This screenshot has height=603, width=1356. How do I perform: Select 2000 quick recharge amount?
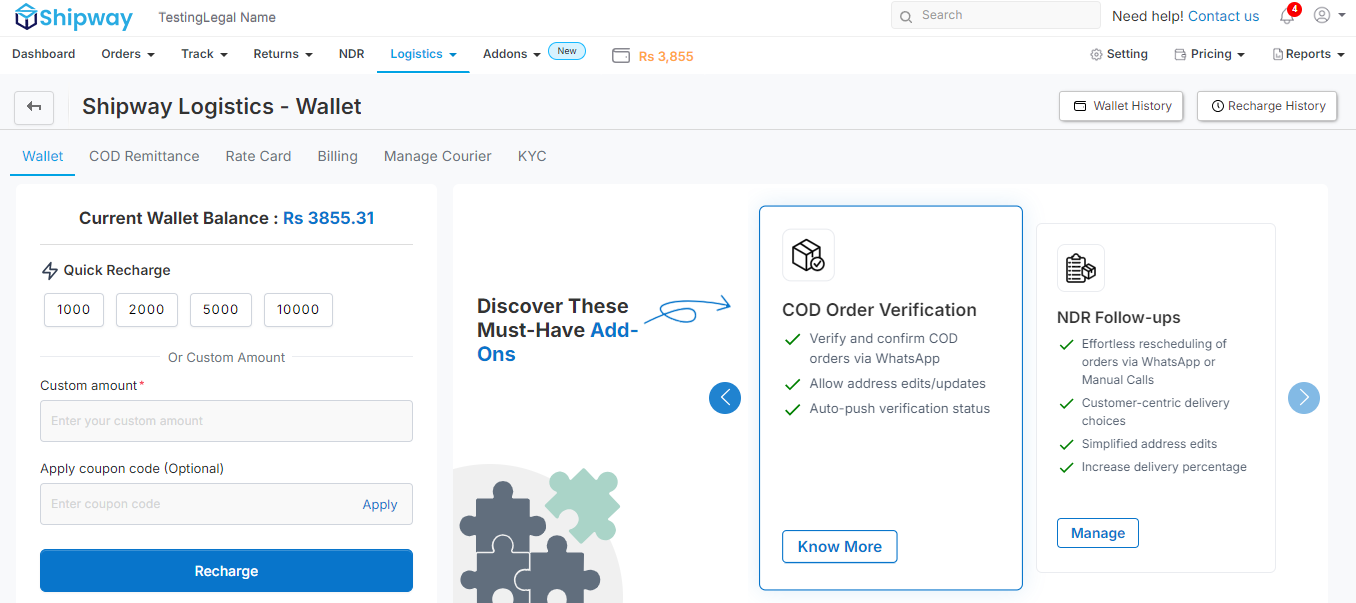(x=147, y=310)
